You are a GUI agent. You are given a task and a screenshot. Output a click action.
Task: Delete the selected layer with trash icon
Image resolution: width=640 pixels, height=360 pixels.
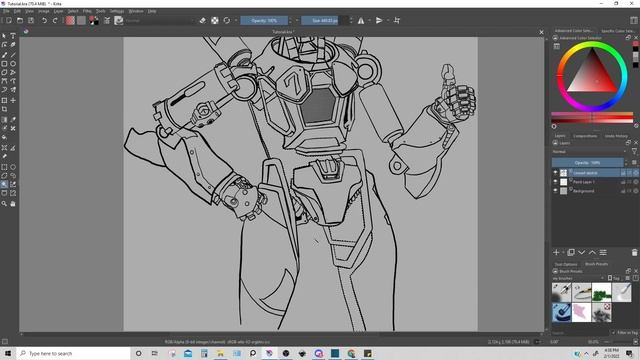point(634,253)
